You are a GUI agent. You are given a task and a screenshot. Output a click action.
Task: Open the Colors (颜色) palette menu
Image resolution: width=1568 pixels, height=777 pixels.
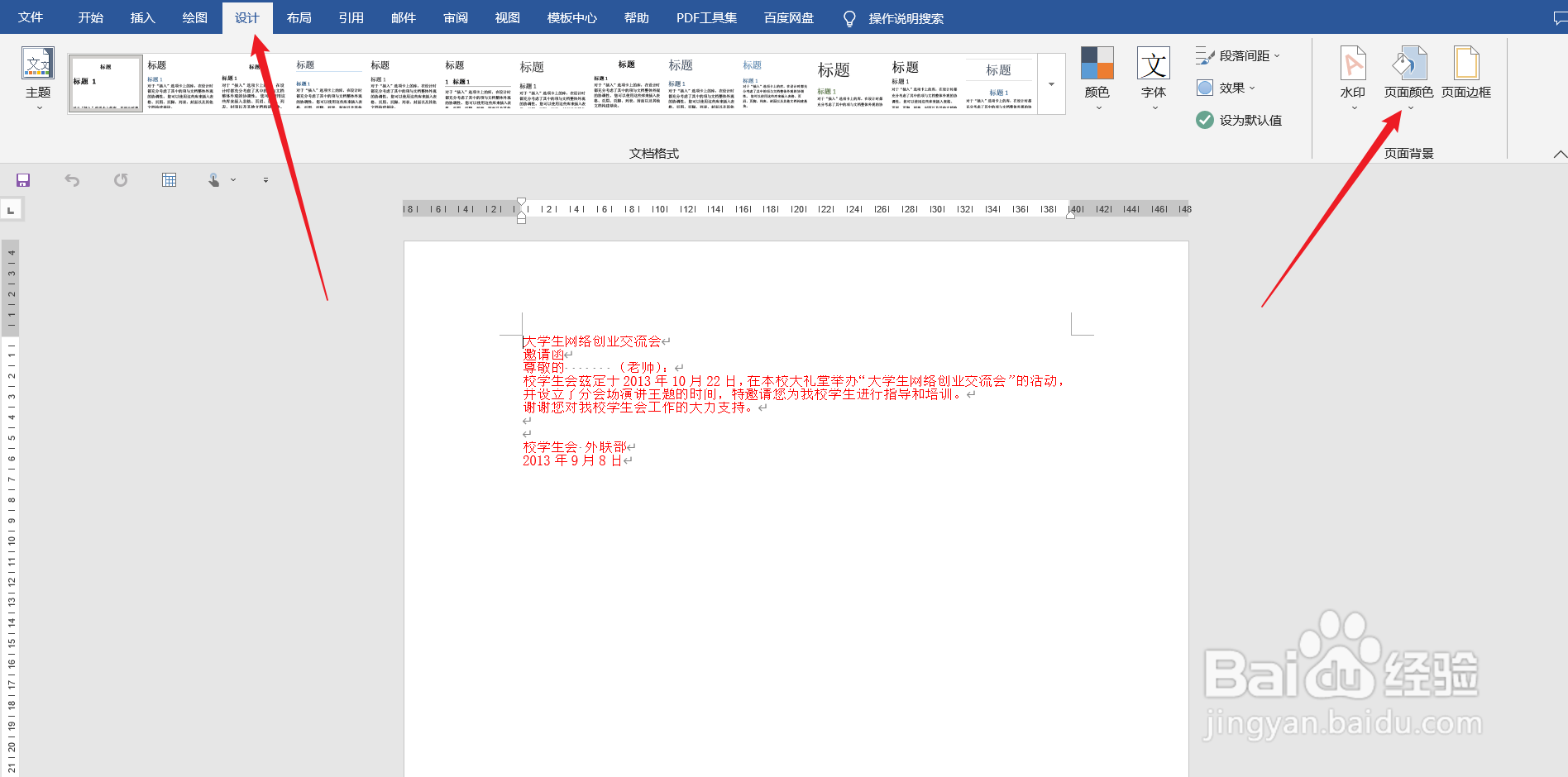click(x=1097, y=78)
